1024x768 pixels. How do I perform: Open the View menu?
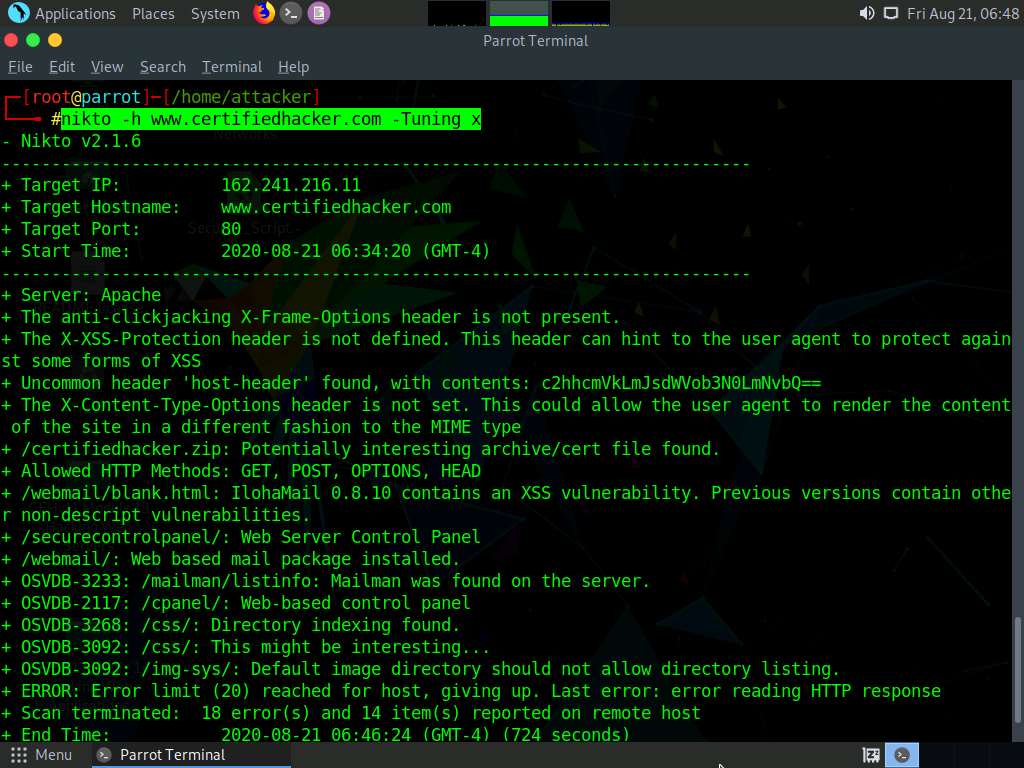pyautogui.click(x=107, y=67)
